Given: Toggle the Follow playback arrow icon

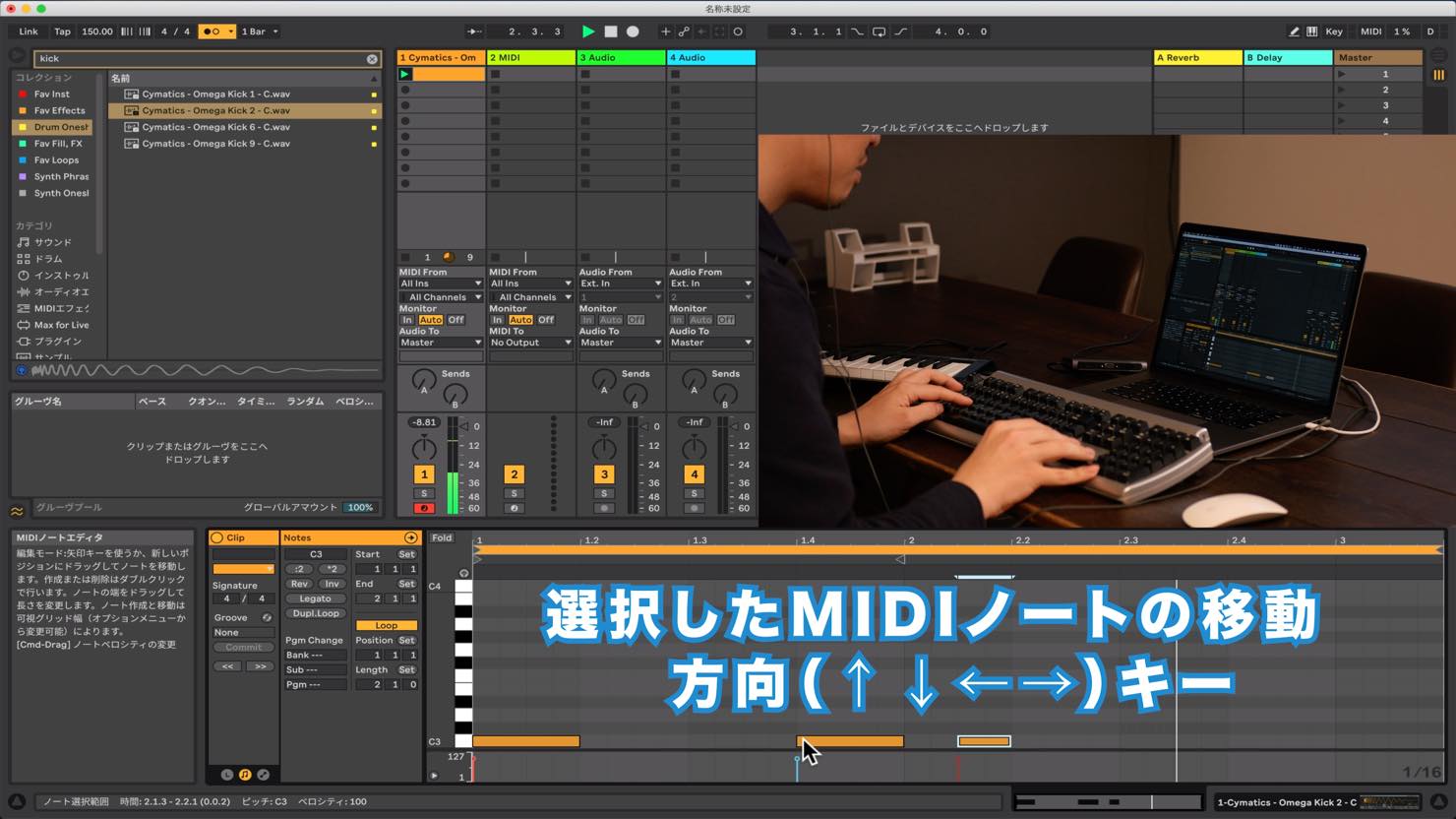Looking at the screenshot, I should point(474,31).
